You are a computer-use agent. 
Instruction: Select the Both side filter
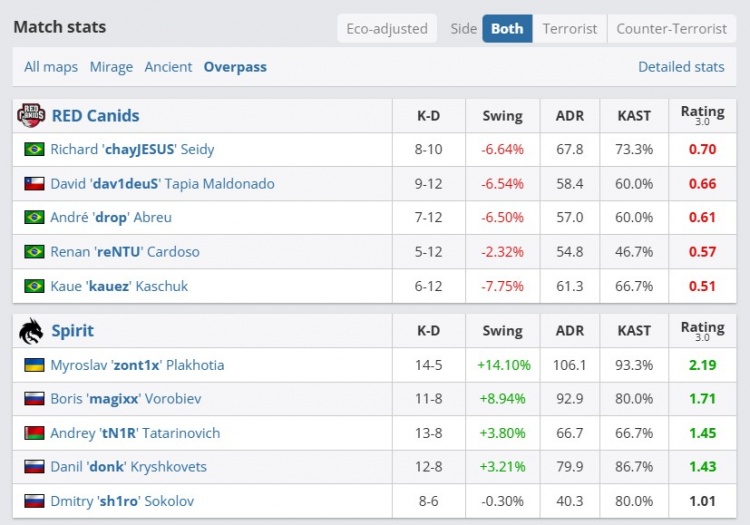tap(507, 29)
